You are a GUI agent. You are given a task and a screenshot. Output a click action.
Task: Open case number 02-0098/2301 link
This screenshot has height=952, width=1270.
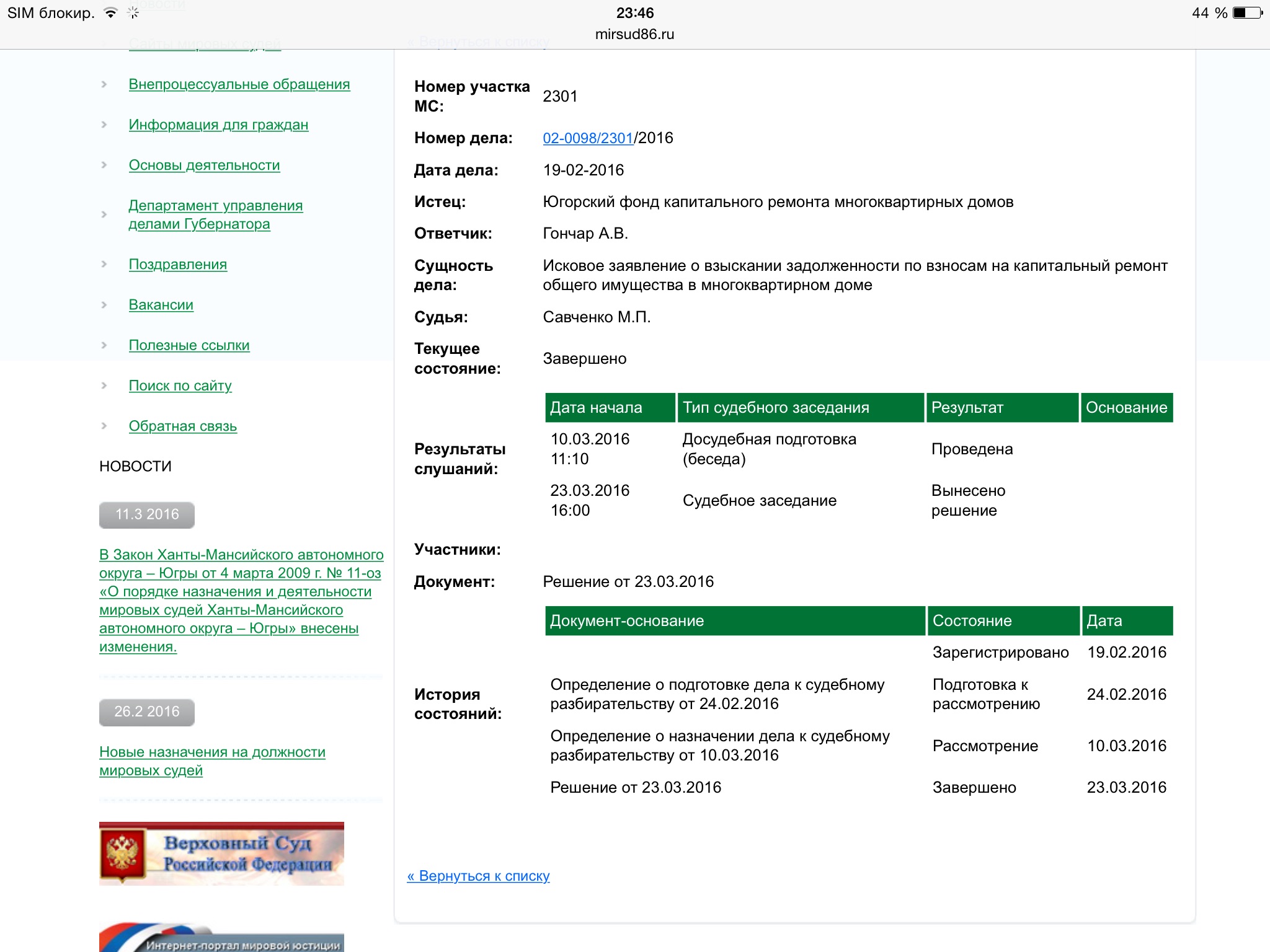(587, 138)
